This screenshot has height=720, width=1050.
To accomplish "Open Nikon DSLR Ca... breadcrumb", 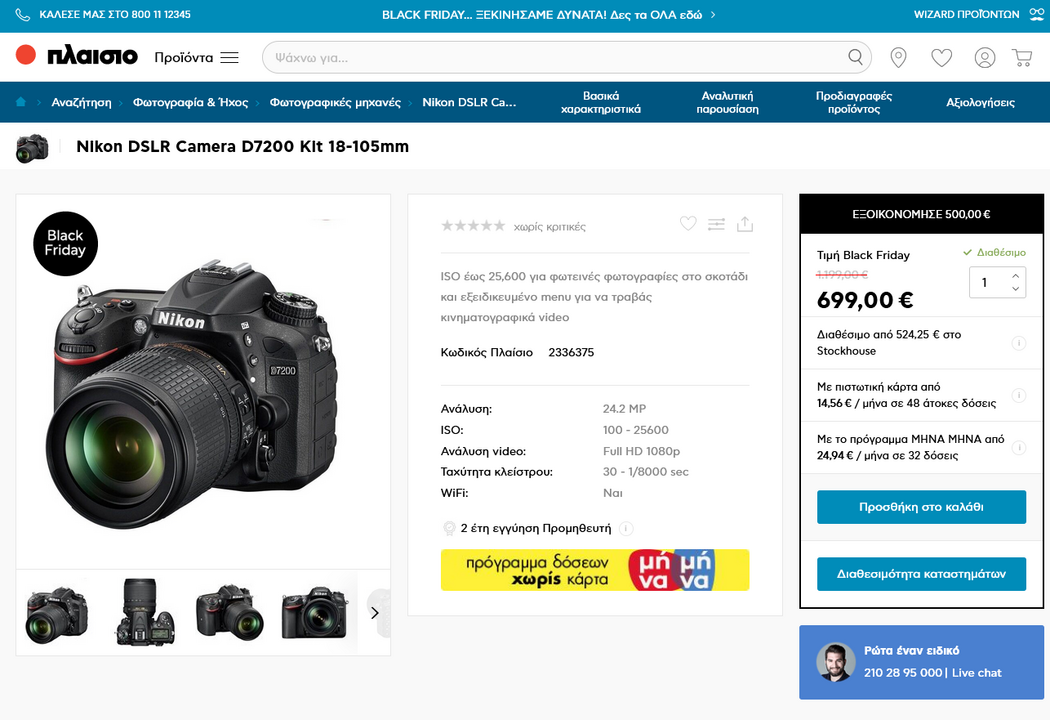I will click(x=469, y=102).
